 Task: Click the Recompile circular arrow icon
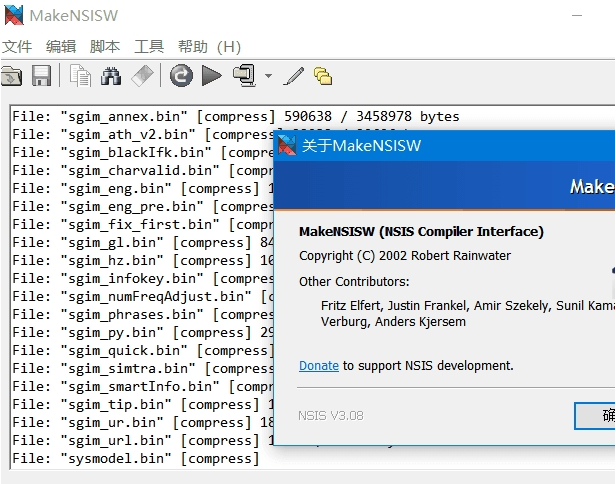coord(181,75)
